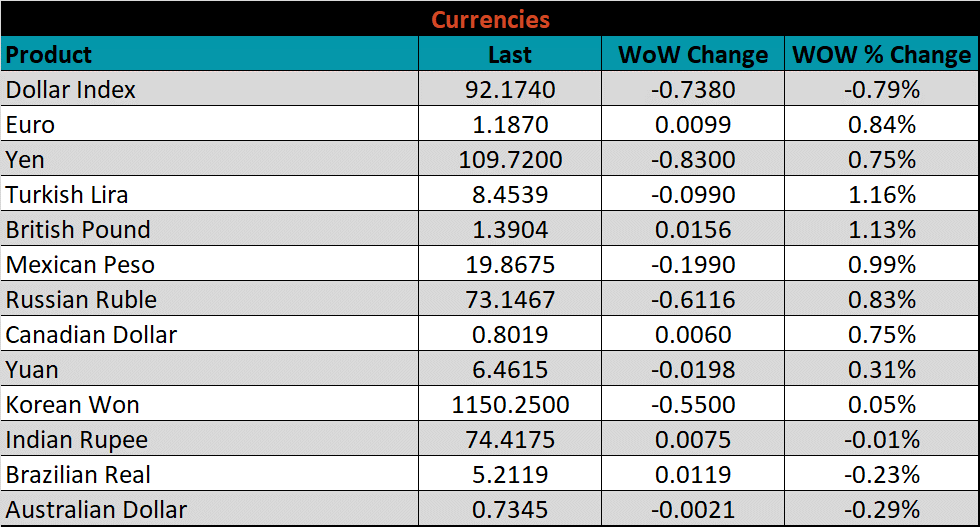
Task: Select the Product column header
Action: (49, 54)
